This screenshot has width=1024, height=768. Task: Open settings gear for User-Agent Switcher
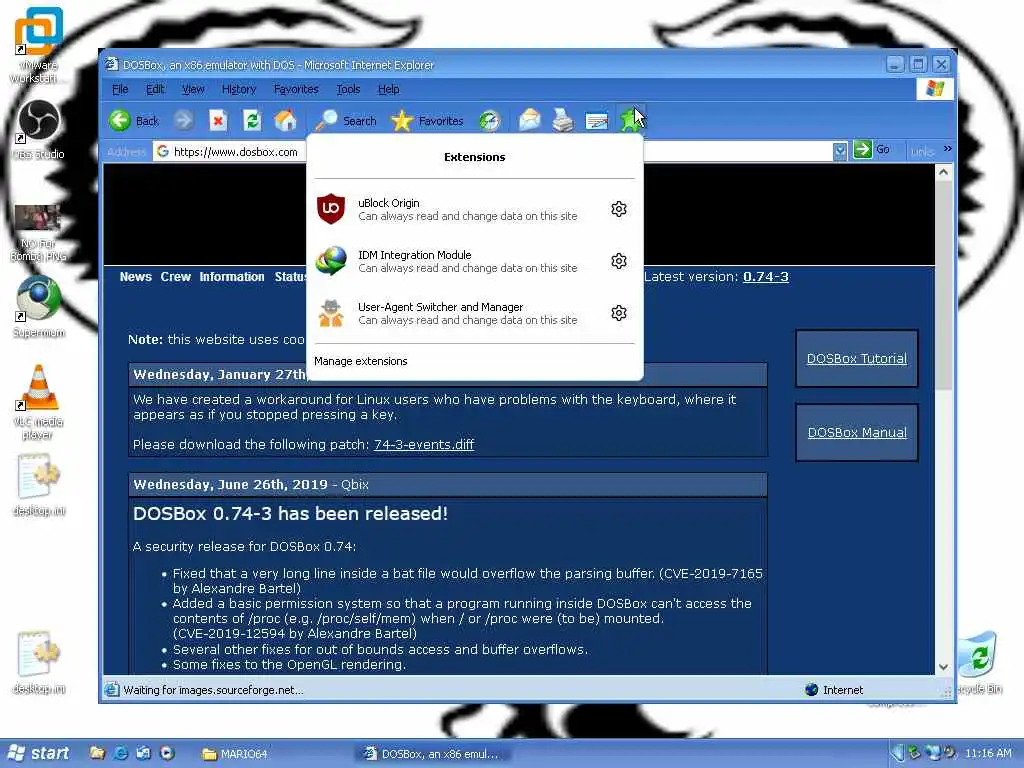point(618,313)
